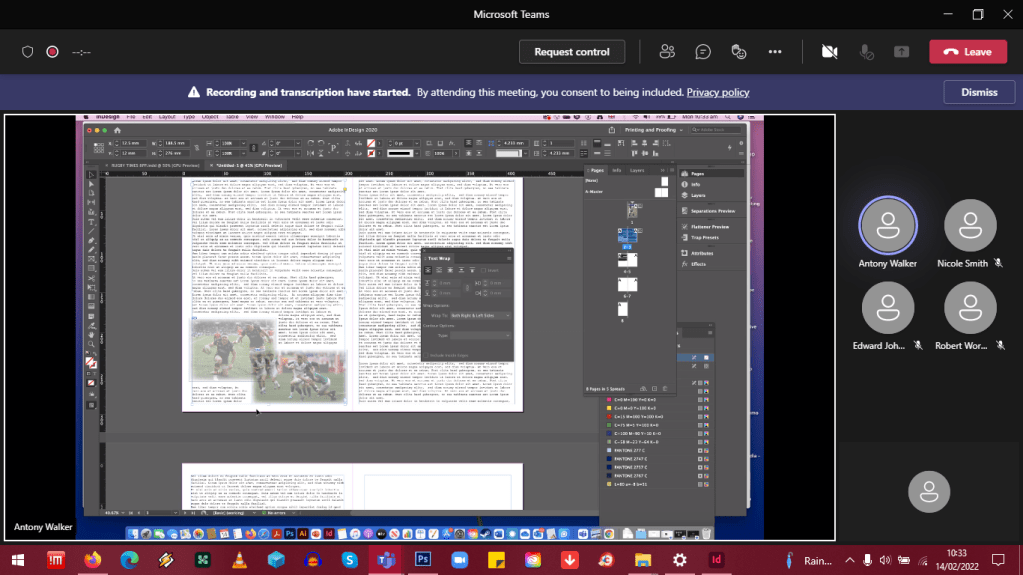Open the Privacy policy link
The image size is (1023, 575).
[x=717, y=92]
